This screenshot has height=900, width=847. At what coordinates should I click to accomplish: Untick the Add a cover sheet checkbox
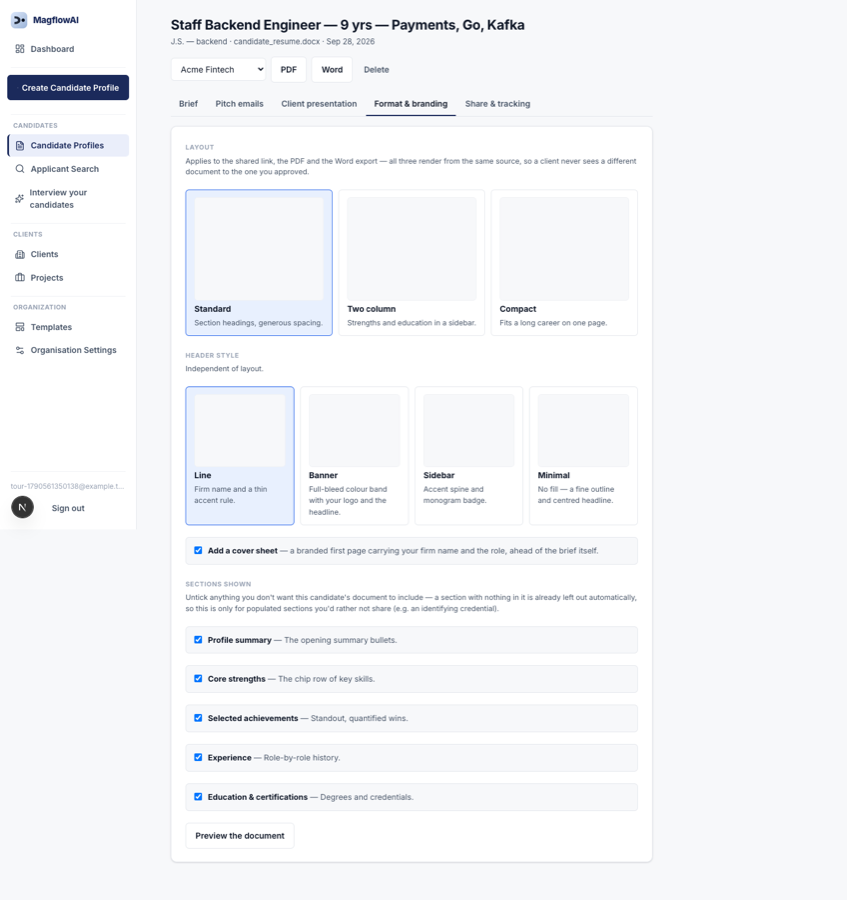pos(198,550)
